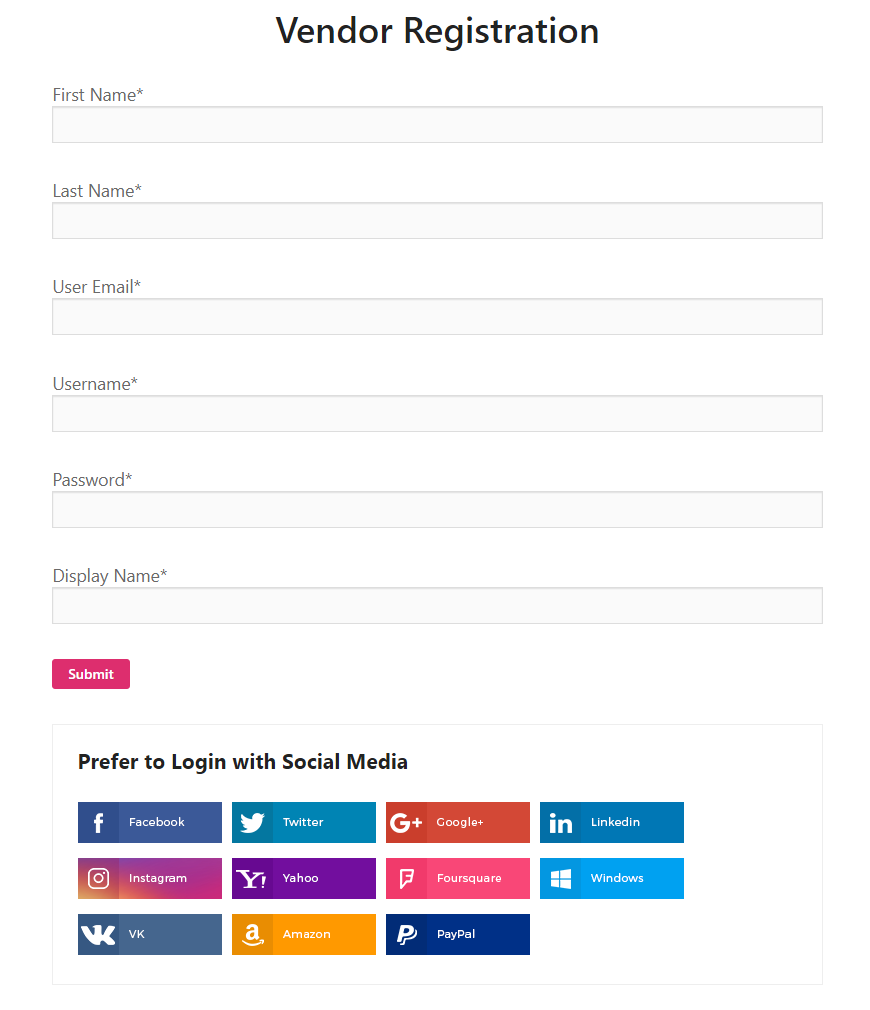Click the Google+ logo icon

[406, 823]
